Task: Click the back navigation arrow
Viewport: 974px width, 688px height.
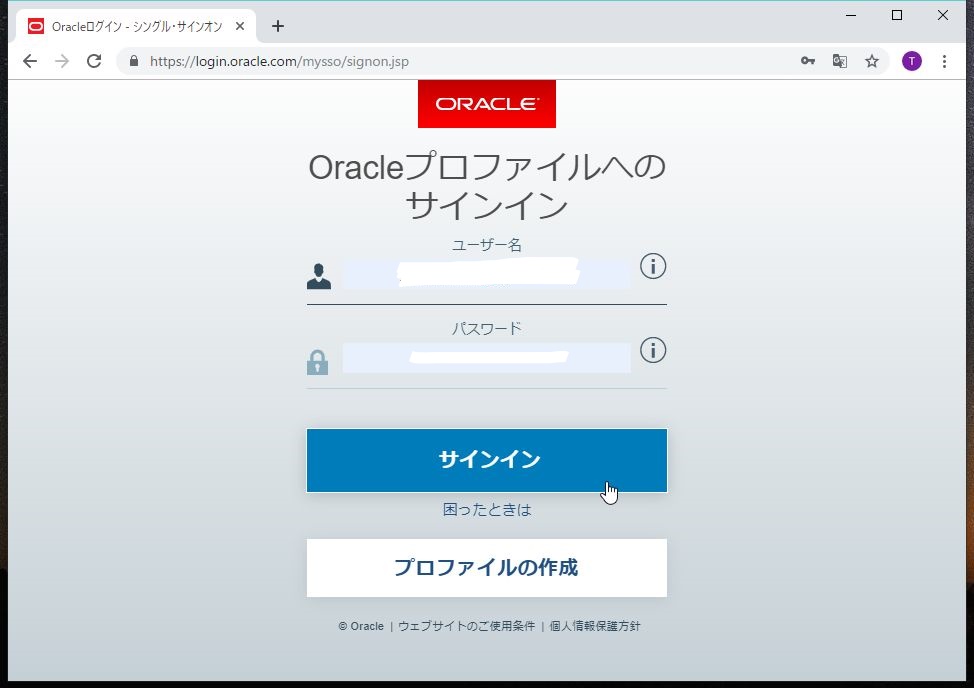Action: point(29,61)
